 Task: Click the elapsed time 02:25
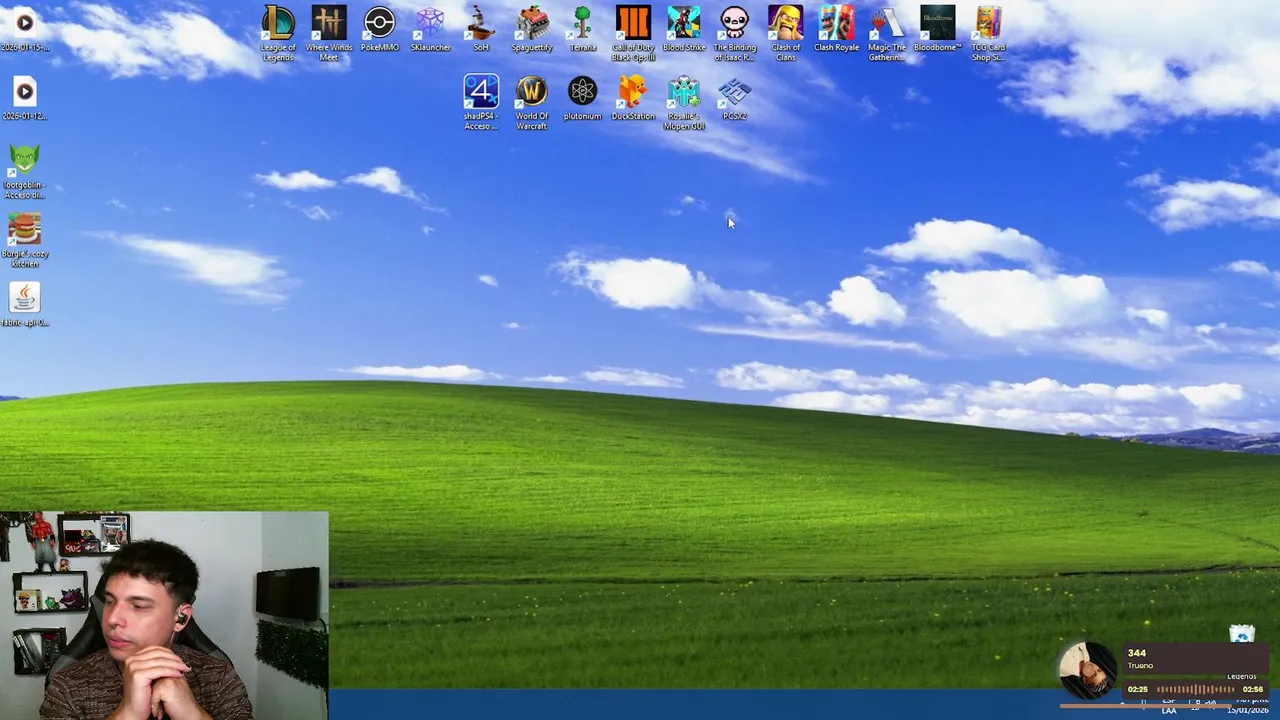point(1138,689)
